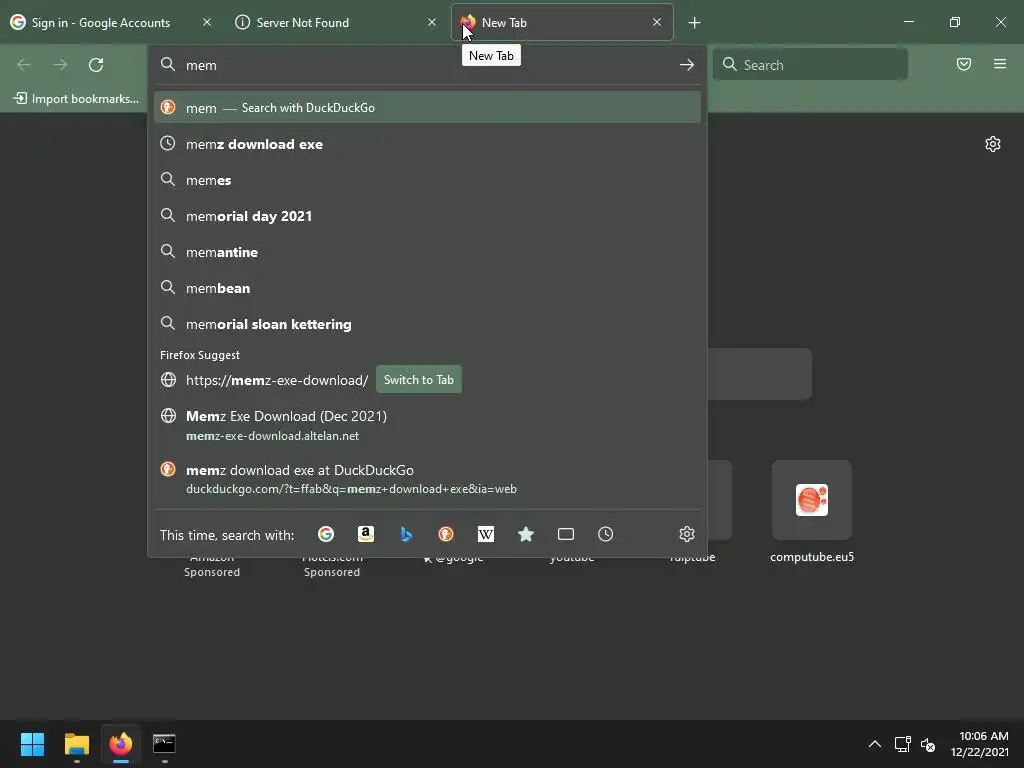Click Firefox icon in taskbar

coord(121,744)
